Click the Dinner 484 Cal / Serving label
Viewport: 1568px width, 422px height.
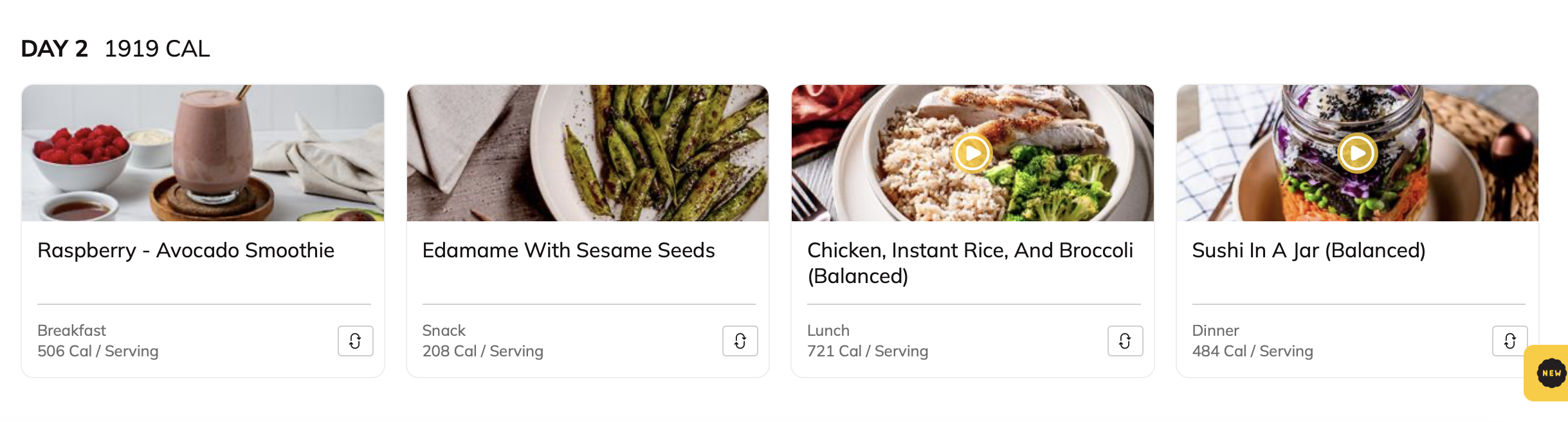(1253, 341)
